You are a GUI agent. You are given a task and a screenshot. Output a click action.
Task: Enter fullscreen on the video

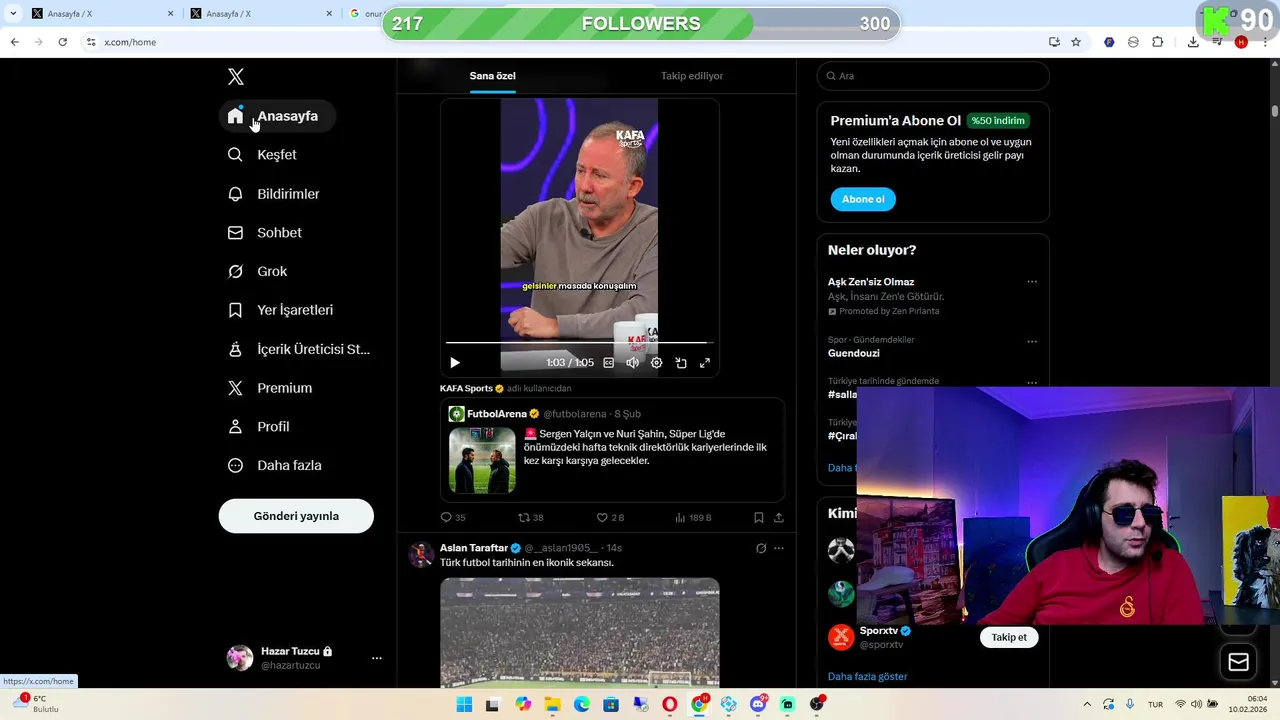pyautogui.click(x=705, y=363)
